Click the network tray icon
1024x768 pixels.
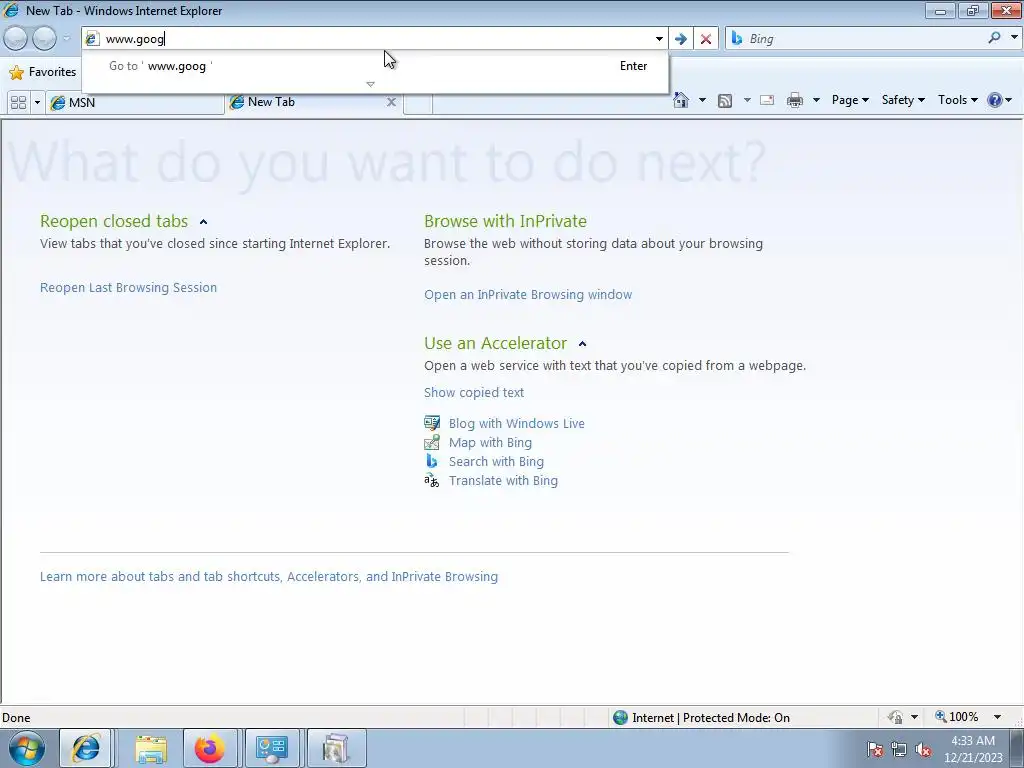(x=899, y=750)
